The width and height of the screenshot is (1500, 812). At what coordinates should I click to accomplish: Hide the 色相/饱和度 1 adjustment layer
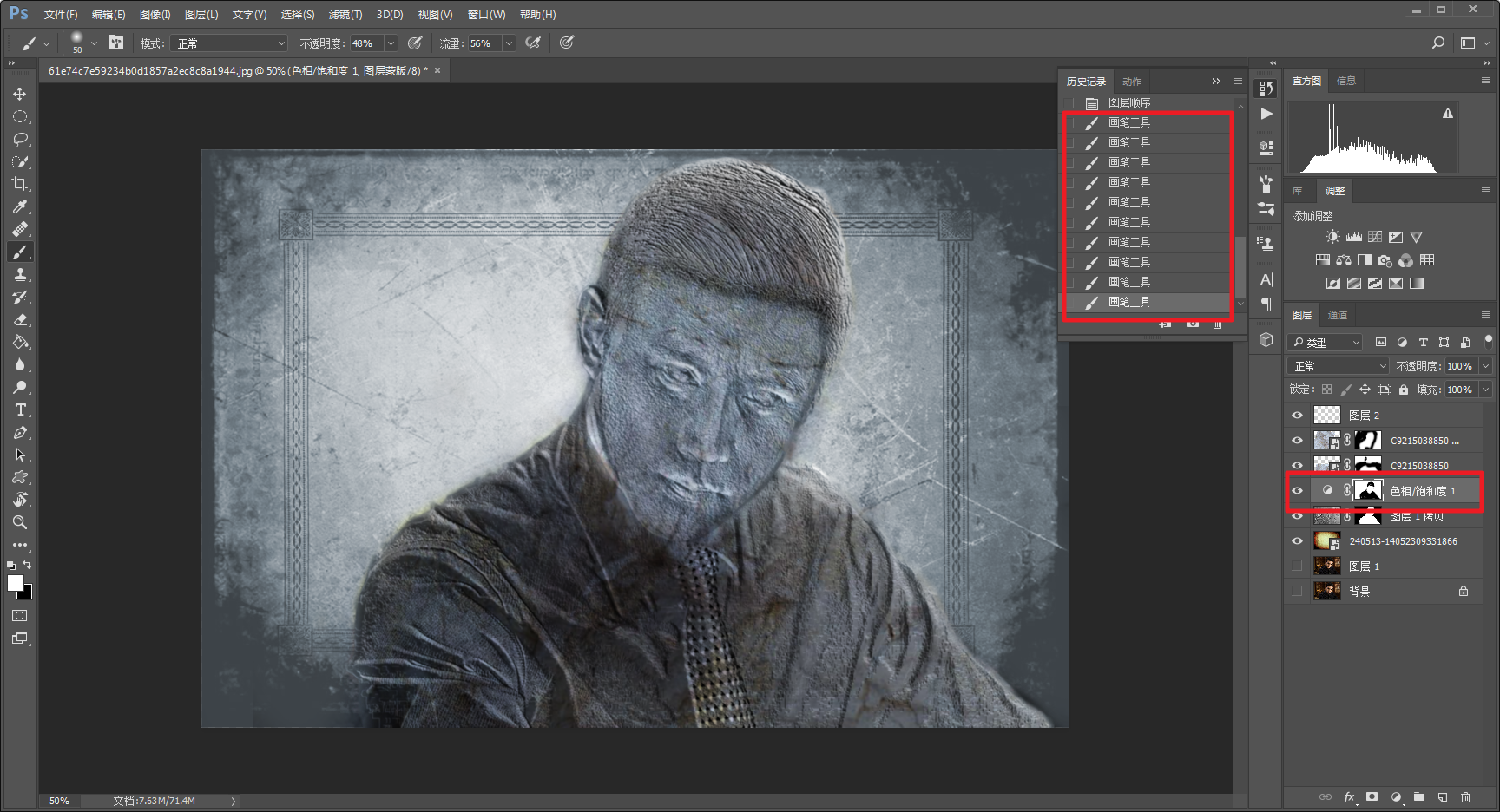tap(1298, 491)
